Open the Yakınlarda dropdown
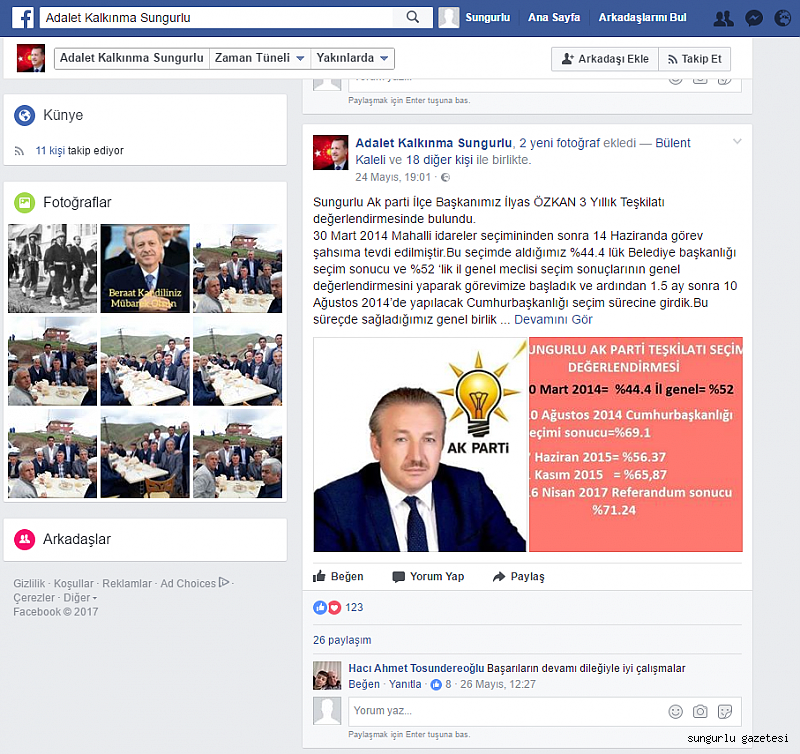This screenshot has height=754, width=800. coord(353,58)
